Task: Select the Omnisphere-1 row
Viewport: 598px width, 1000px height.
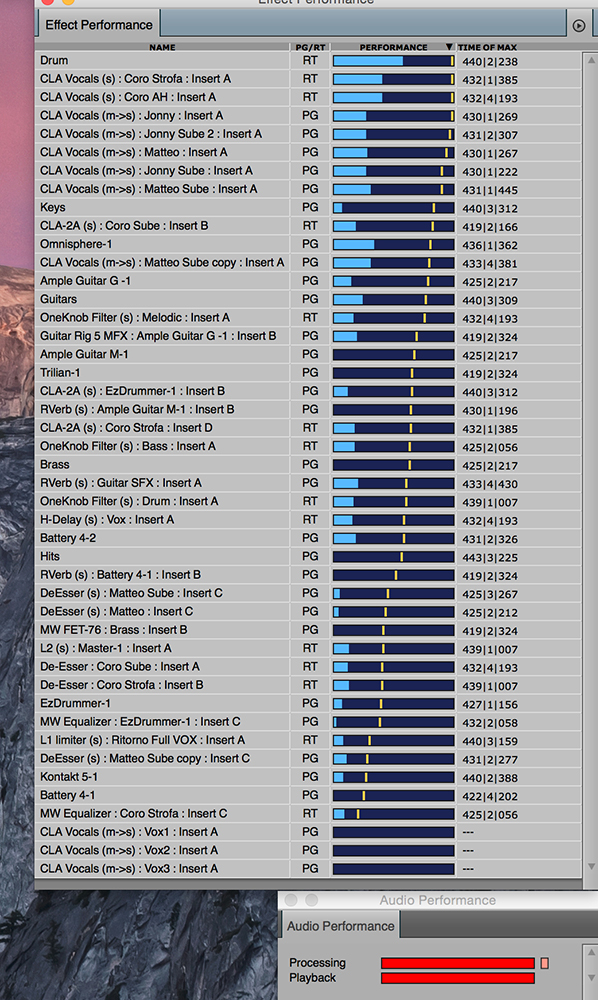Action: [x=76, y=244]
